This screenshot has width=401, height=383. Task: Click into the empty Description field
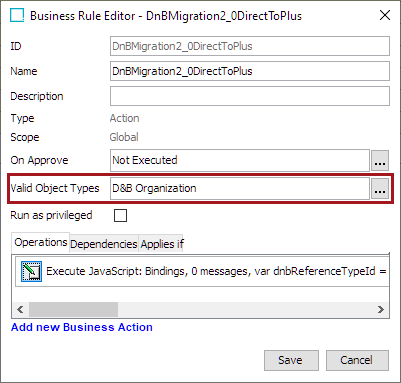[x=250, y=96]
